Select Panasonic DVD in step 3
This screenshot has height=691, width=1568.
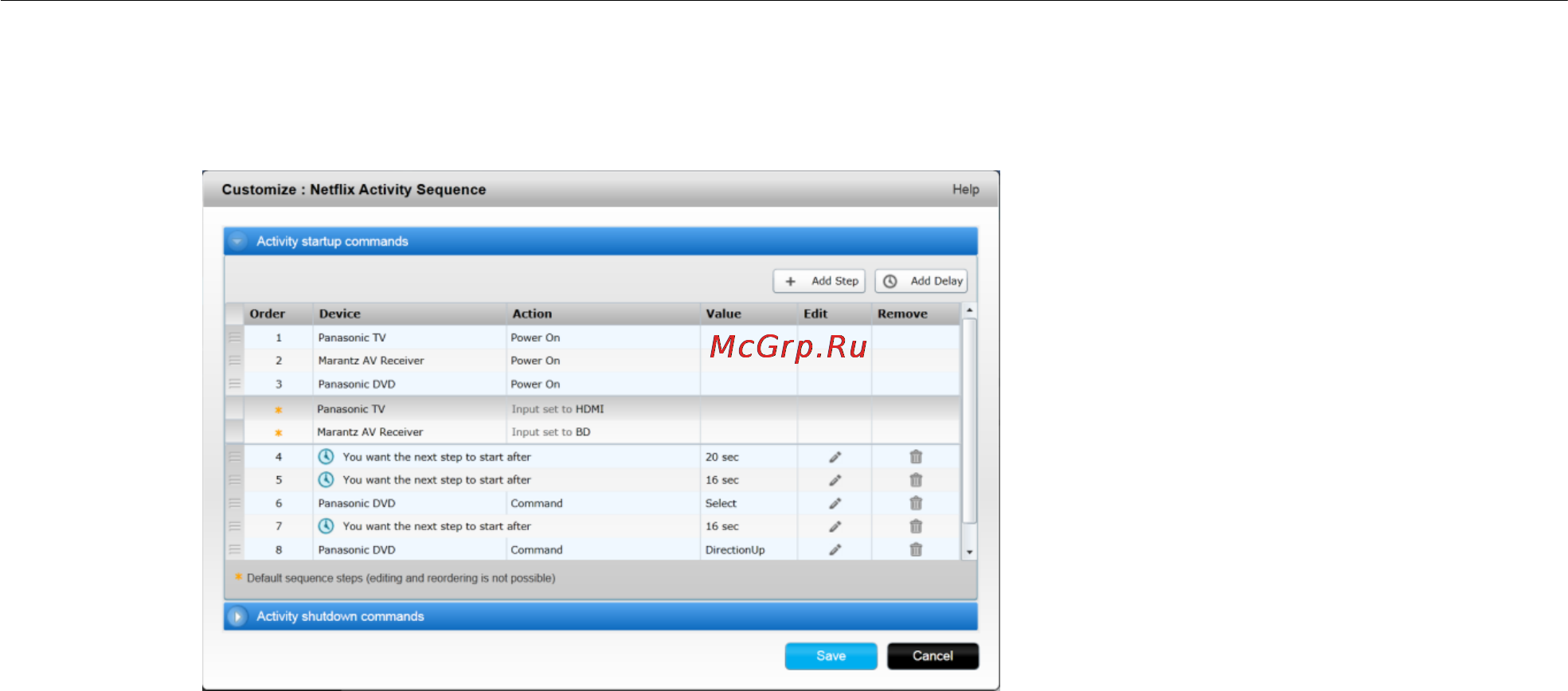tap(357, 384)
